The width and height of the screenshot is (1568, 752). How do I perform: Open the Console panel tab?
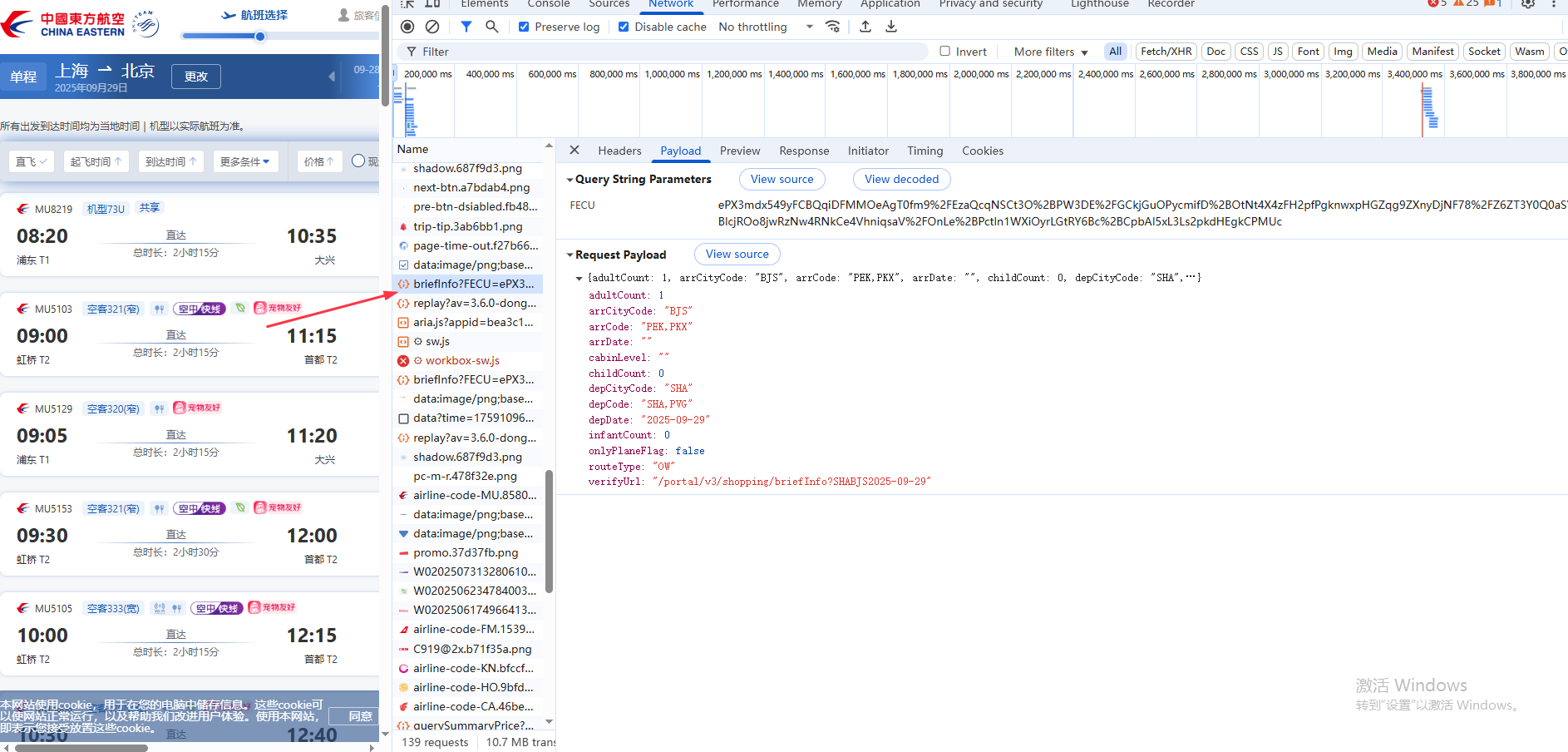(x=548, y=4)
